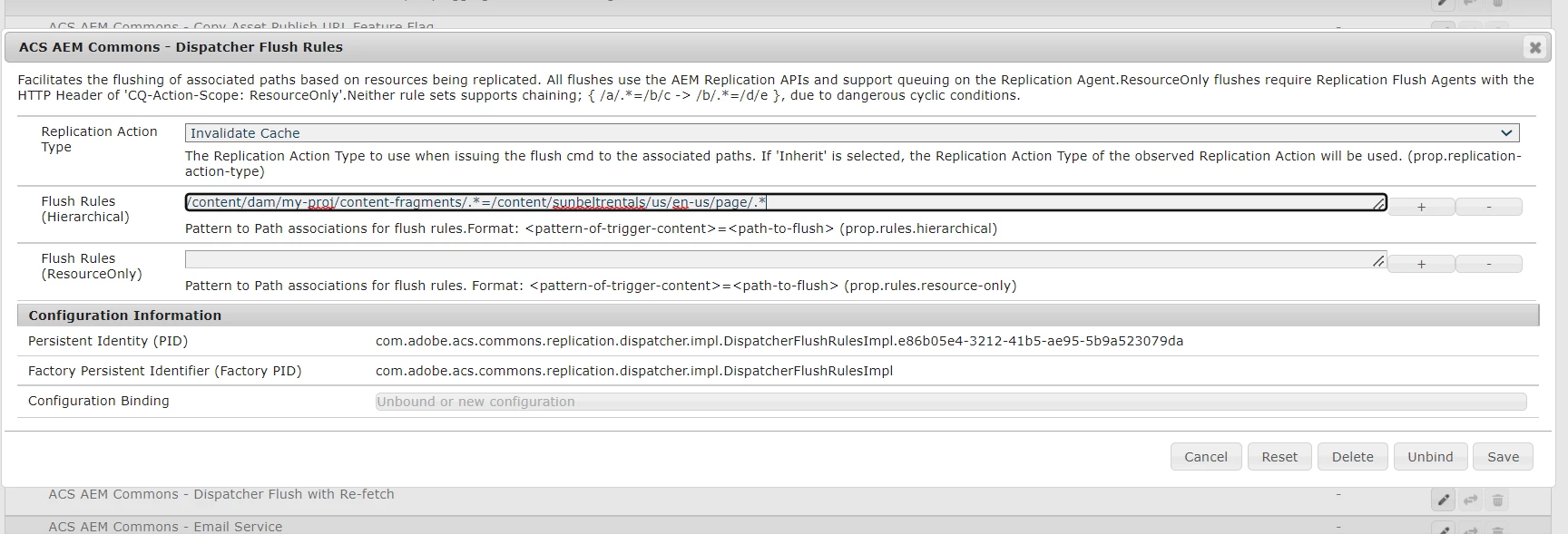
Task: Edit Dispatcher Flush with Re-fetch using pencil icon
Action: [x=1443, y=500]
